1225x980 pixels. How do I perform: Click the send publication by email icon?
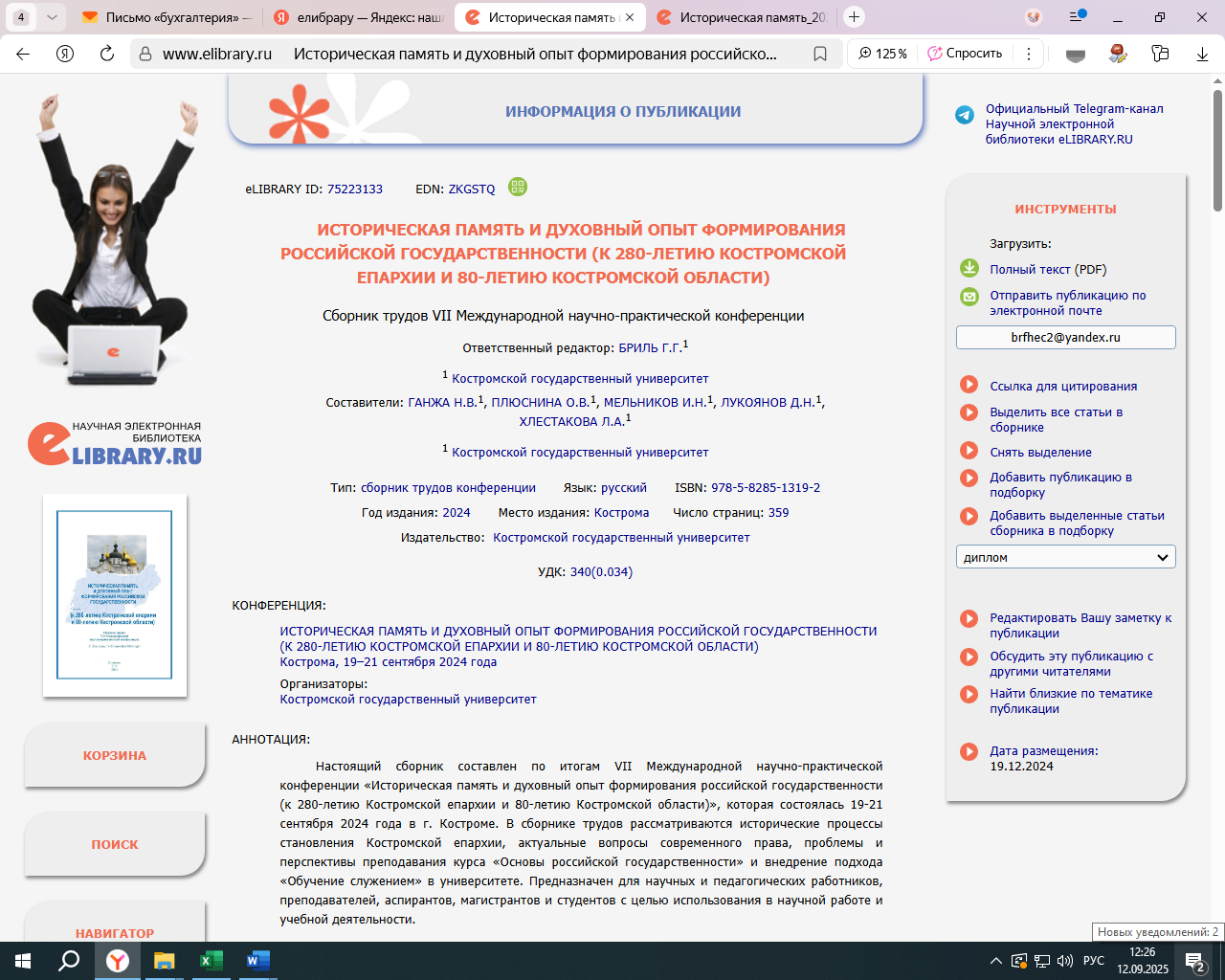tap(969, 297)
